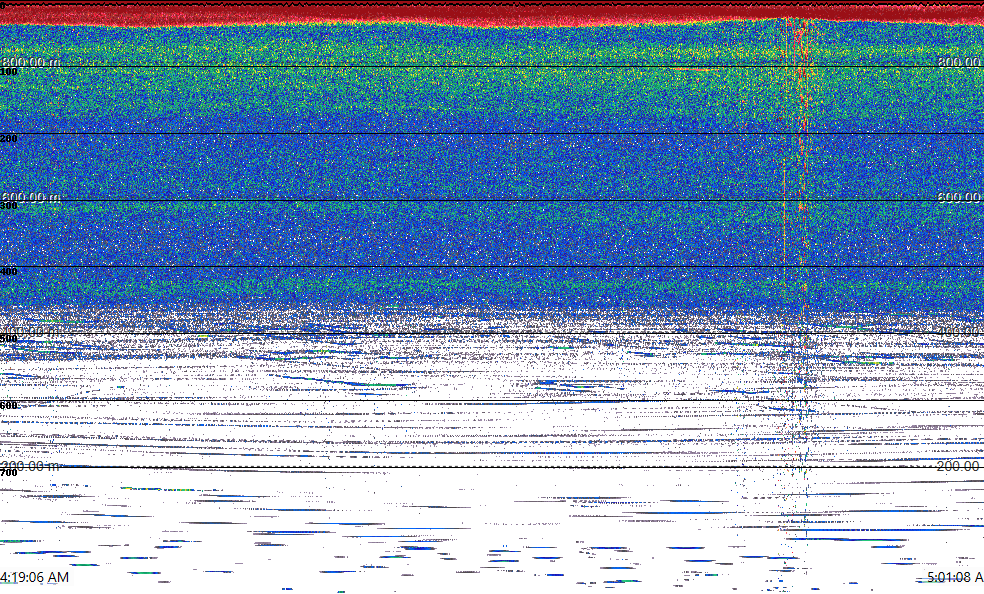Select the bold 200 depth label
Screen dimensions: 984x594
click(9, 139)
